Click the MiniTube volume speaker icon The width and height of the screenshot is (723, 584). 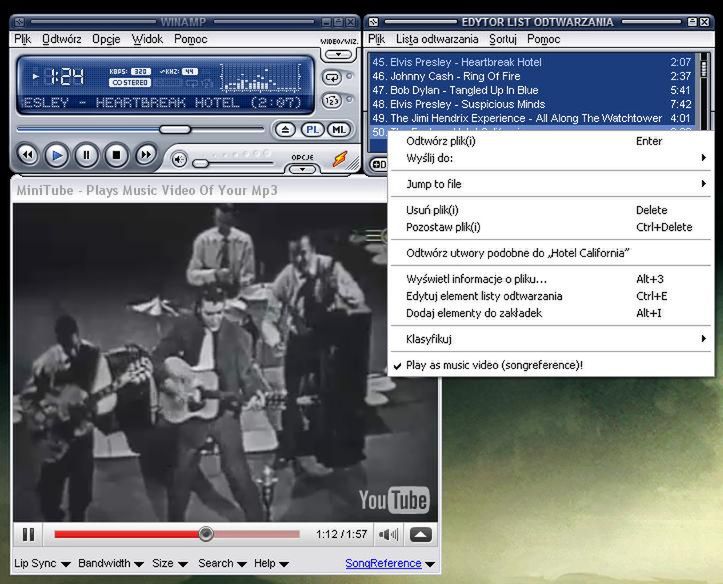point(389,535)
